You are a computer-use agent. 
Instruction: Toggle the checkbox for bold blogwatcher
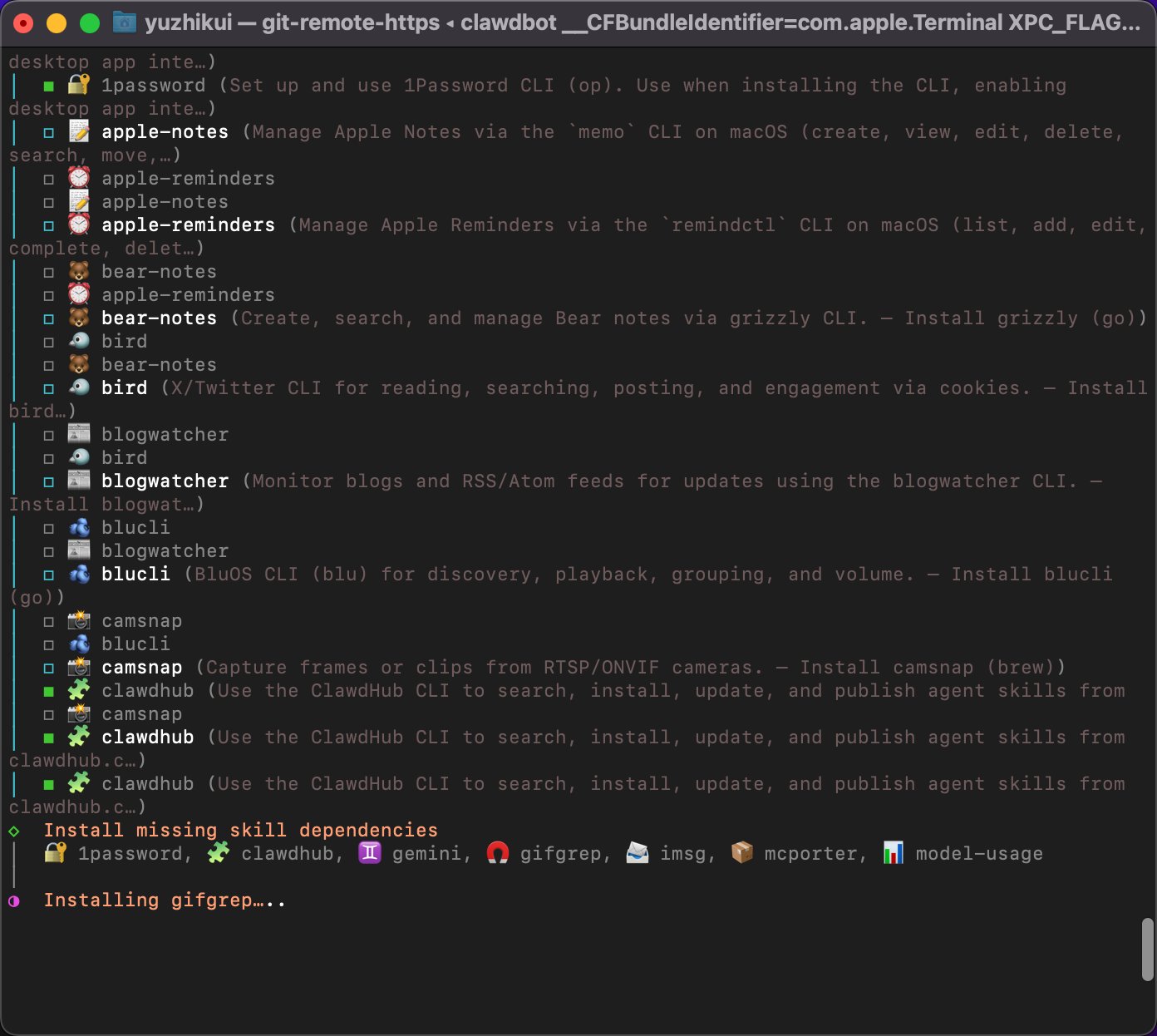[x=49, y=481]
